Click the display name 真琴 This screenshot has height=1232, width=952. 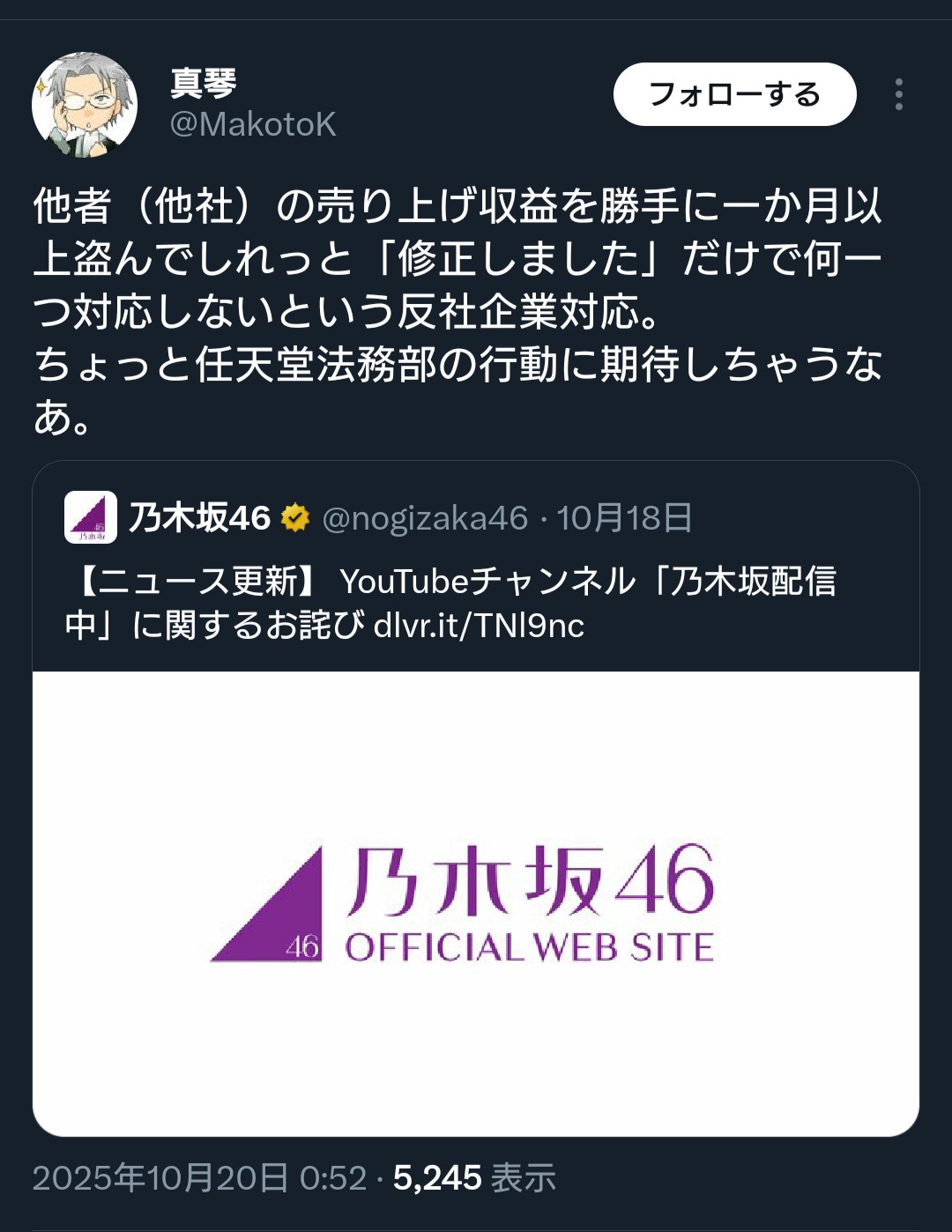[204, 84]
